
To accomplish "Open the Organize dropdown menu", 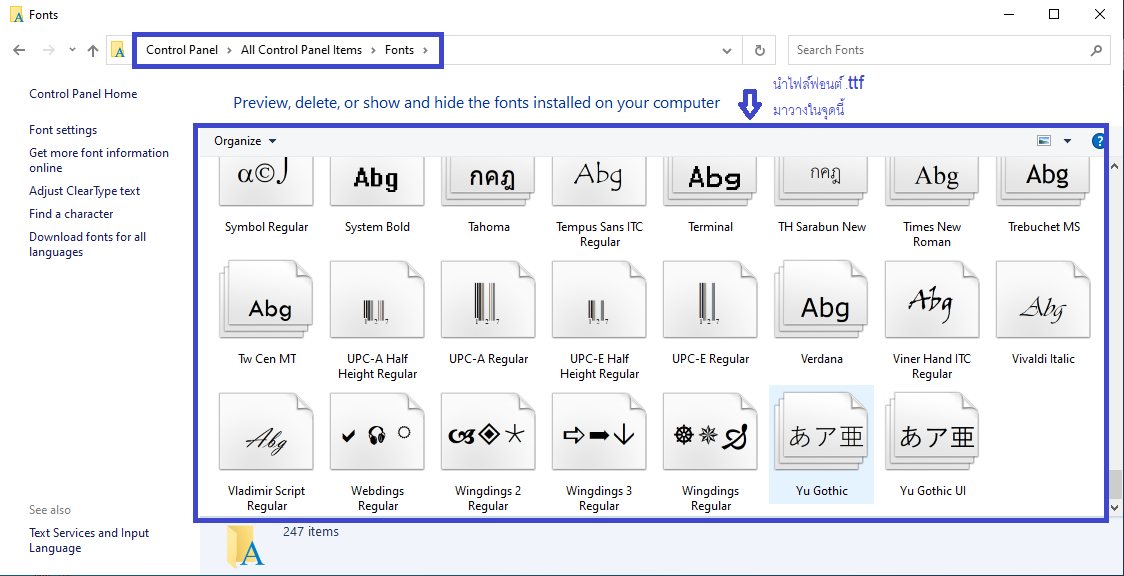I will [x=245, y=141].
